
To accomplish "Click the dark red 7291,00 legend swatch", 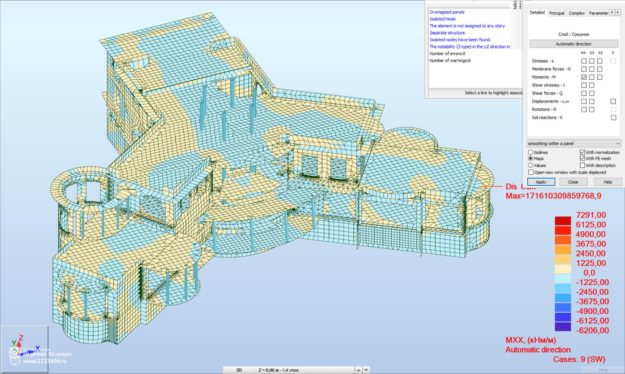I will pyautogui.click(x=563, y=220).
